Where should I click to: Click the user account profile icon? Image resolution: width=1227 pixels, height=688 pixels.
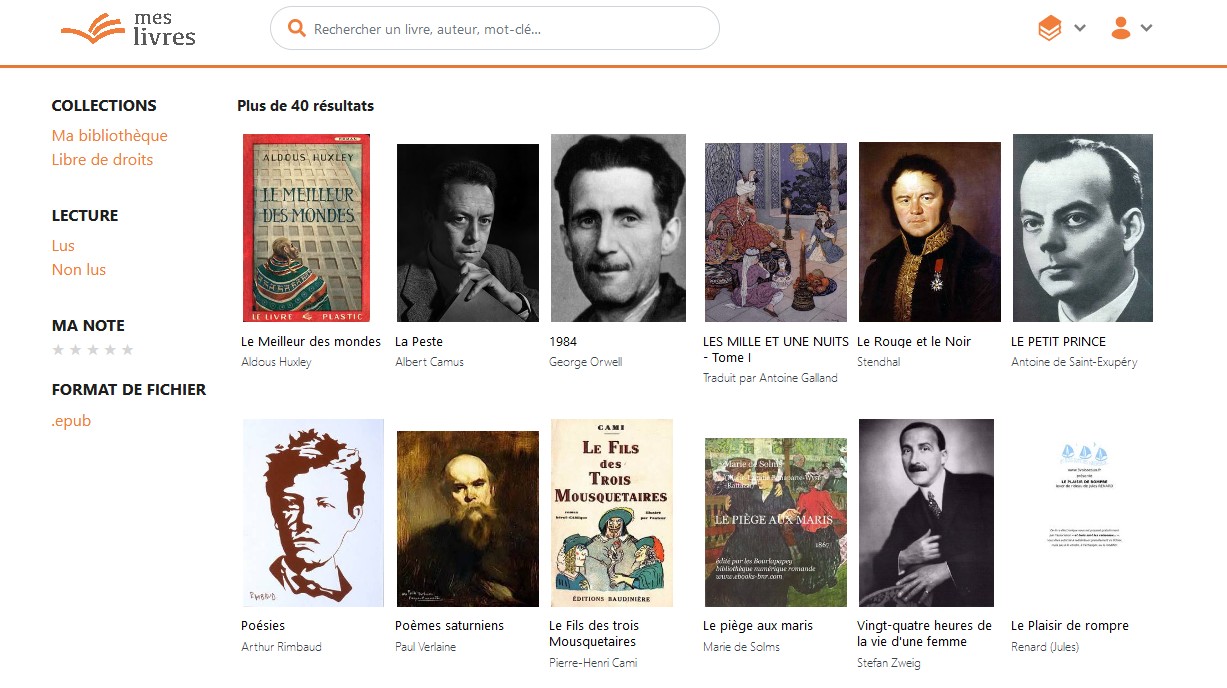pyautogui.click(x=1121, y=28)
